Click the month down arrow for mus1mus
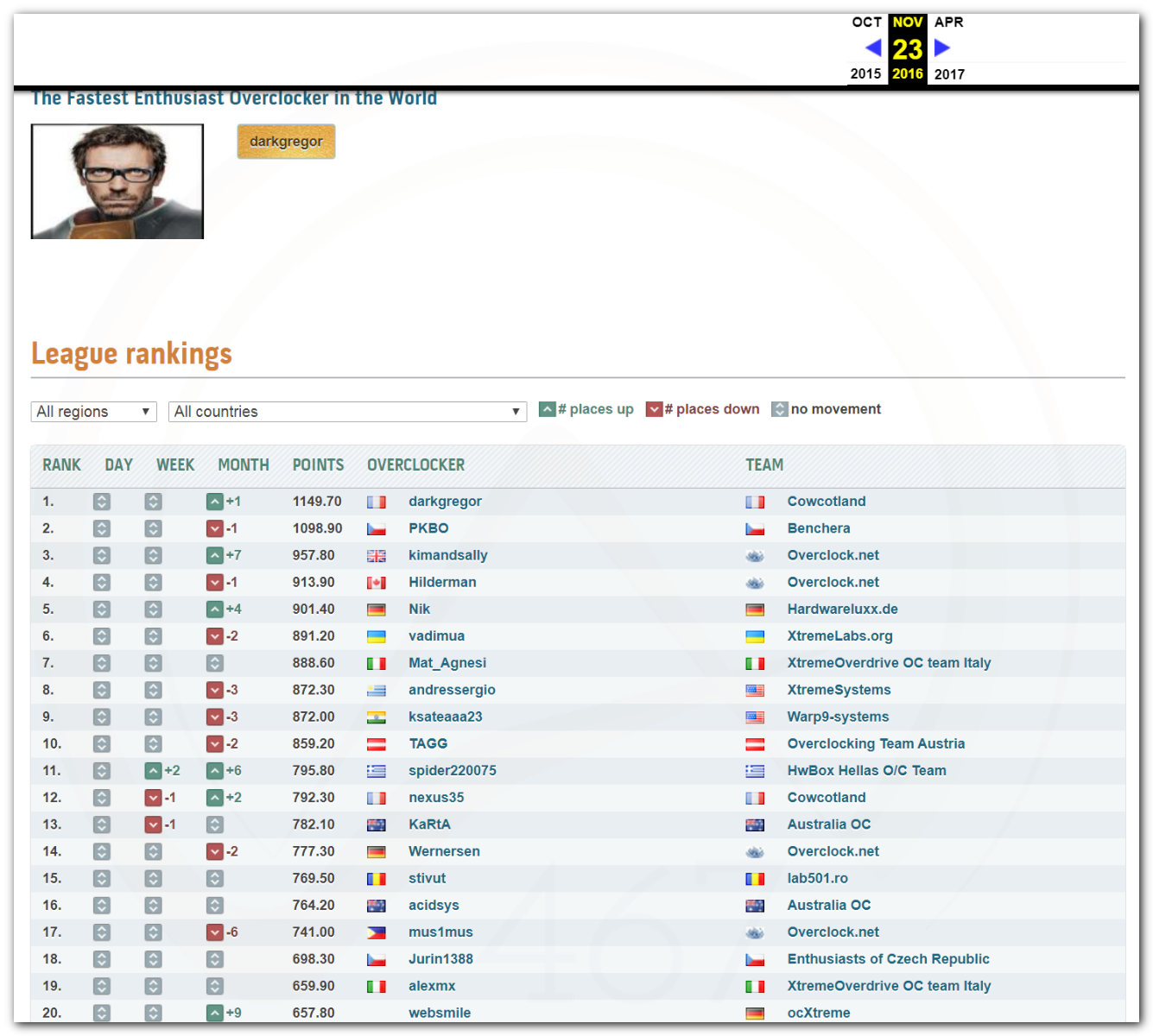This screenshot has width=1153, height=1036. (215, 932)
